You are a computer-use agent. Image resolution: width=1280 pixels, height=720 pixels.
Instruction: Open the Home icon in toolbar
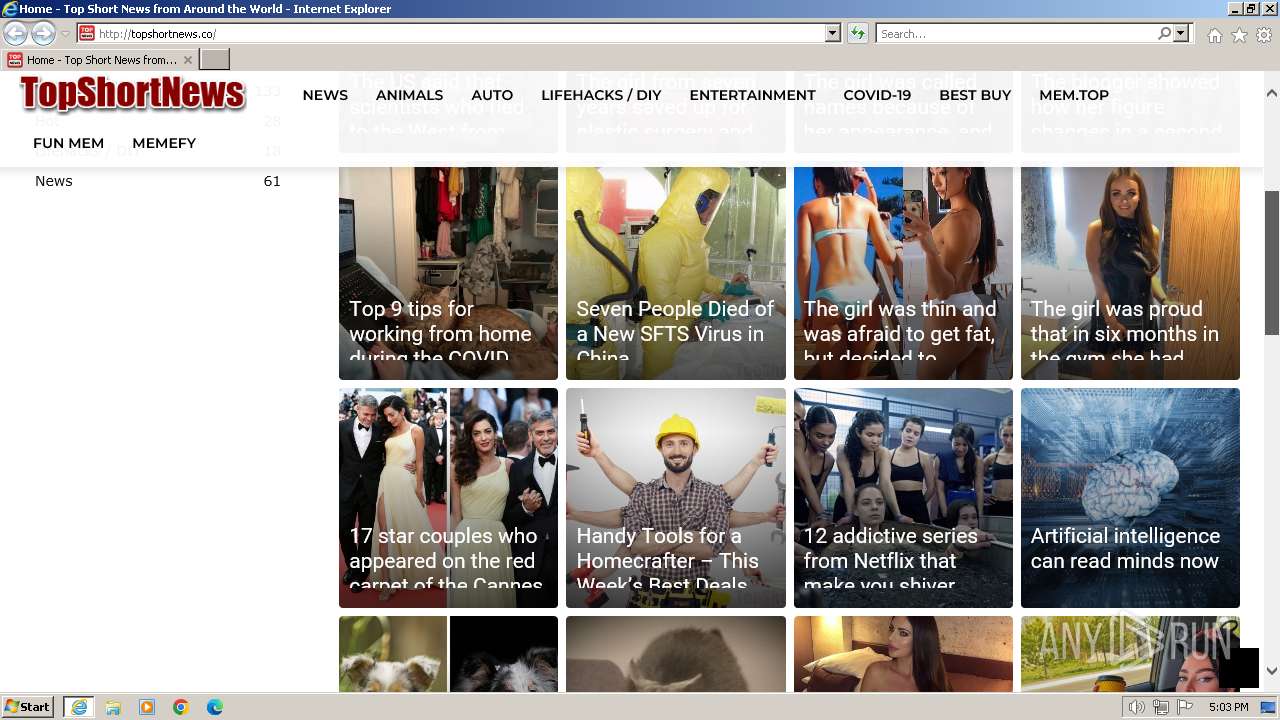(x=1214, y=35)
